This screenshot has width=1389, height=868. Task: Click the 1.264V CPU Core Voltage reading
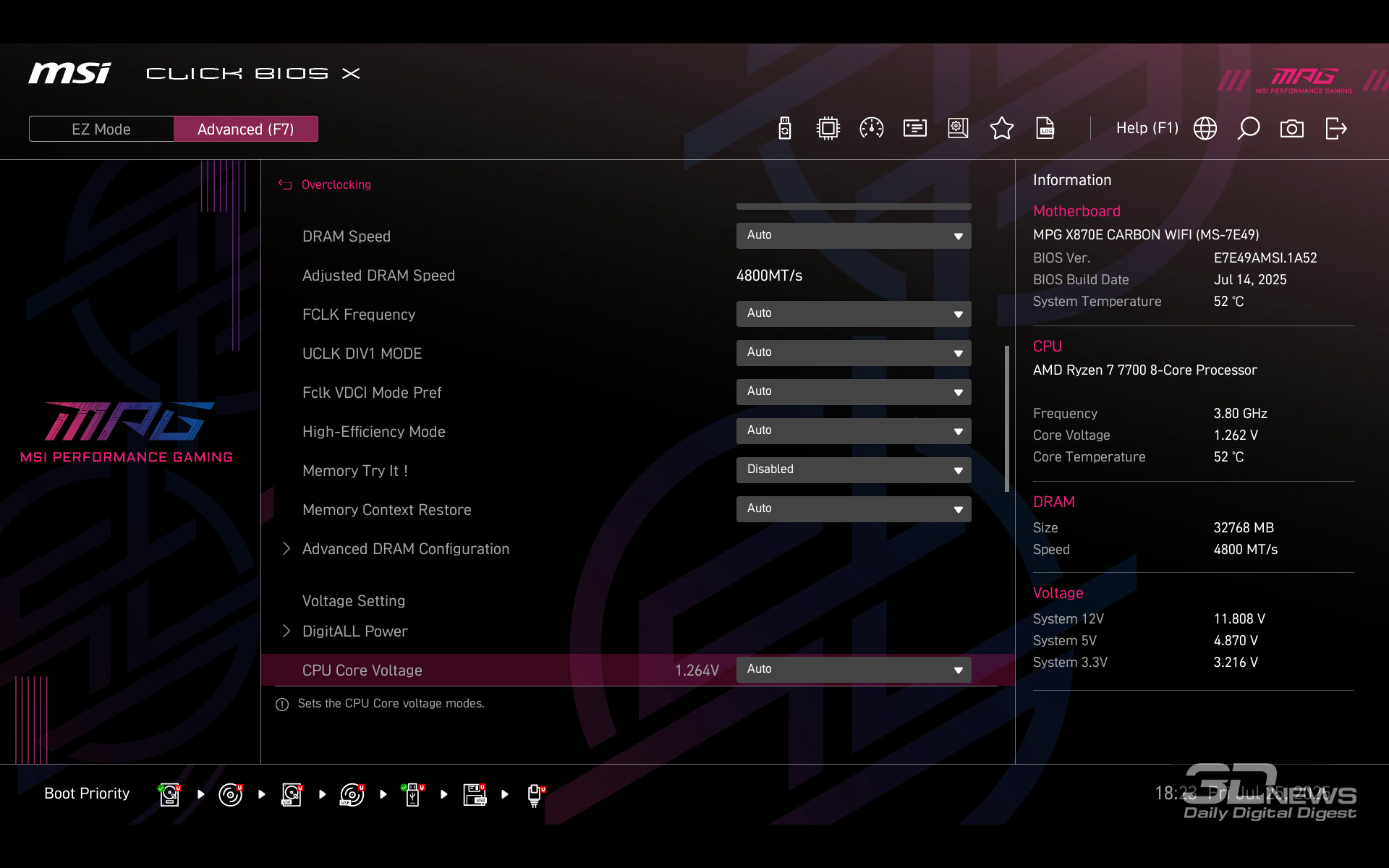tap(697, 671)
